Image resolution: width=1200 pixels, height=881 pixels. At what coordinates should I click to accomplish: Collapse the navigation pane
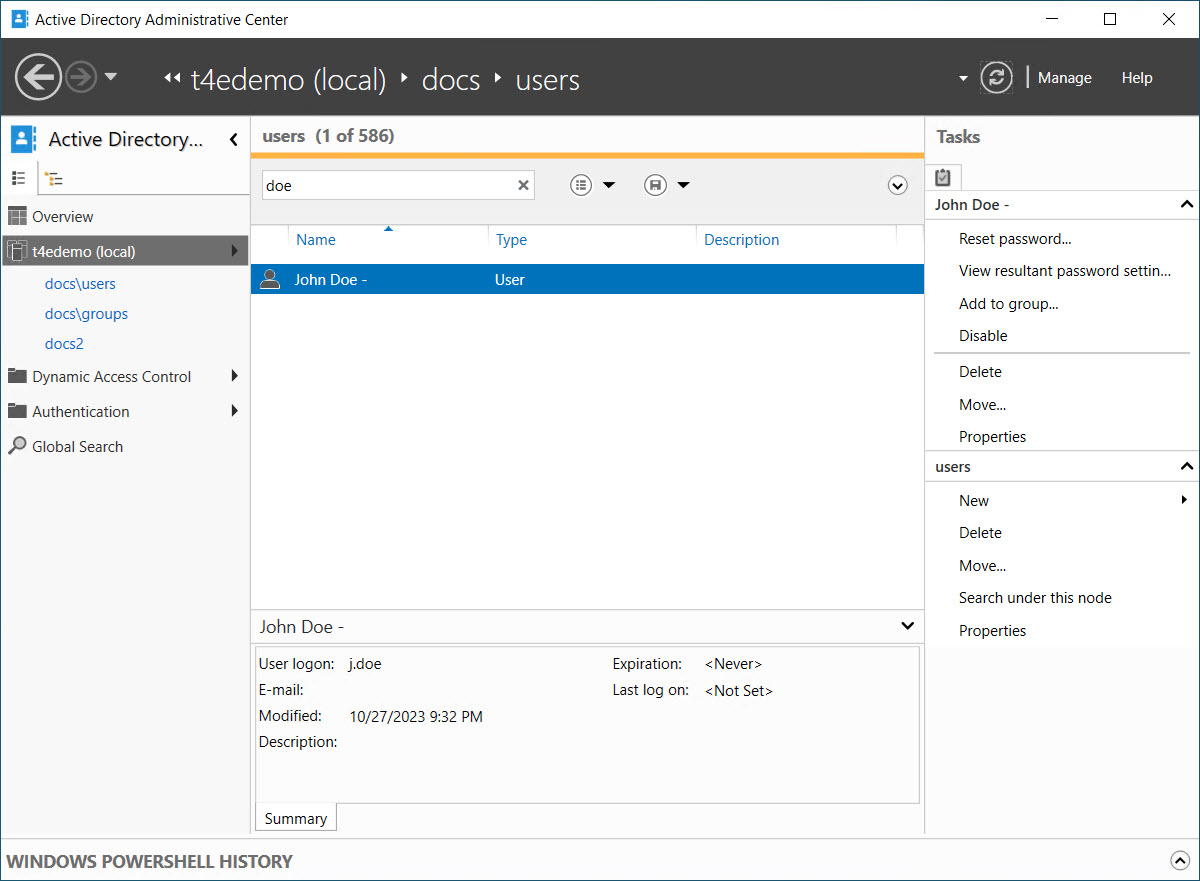click(x=234, y=140)
